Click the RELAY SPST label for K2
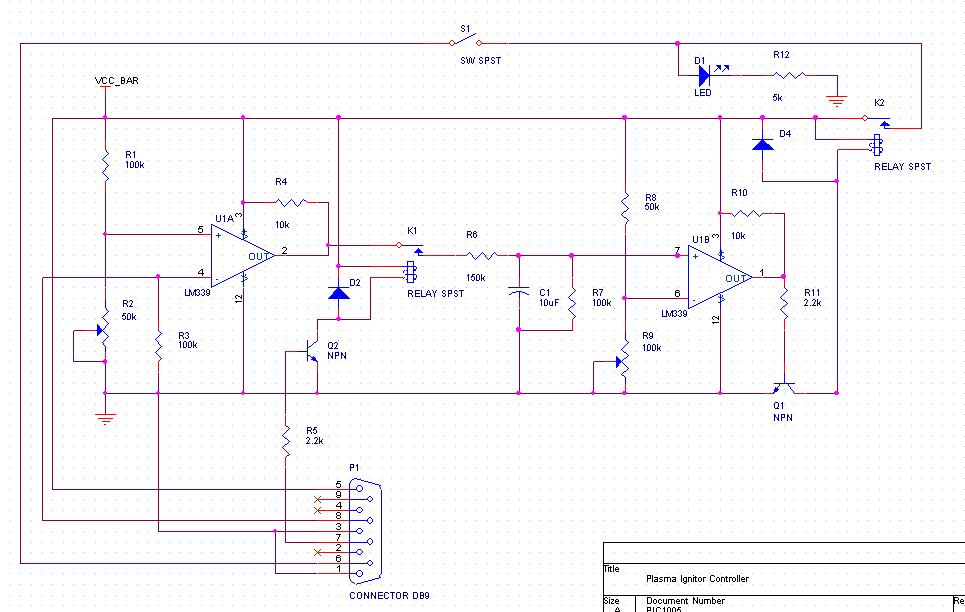 (x=903, y=166)
